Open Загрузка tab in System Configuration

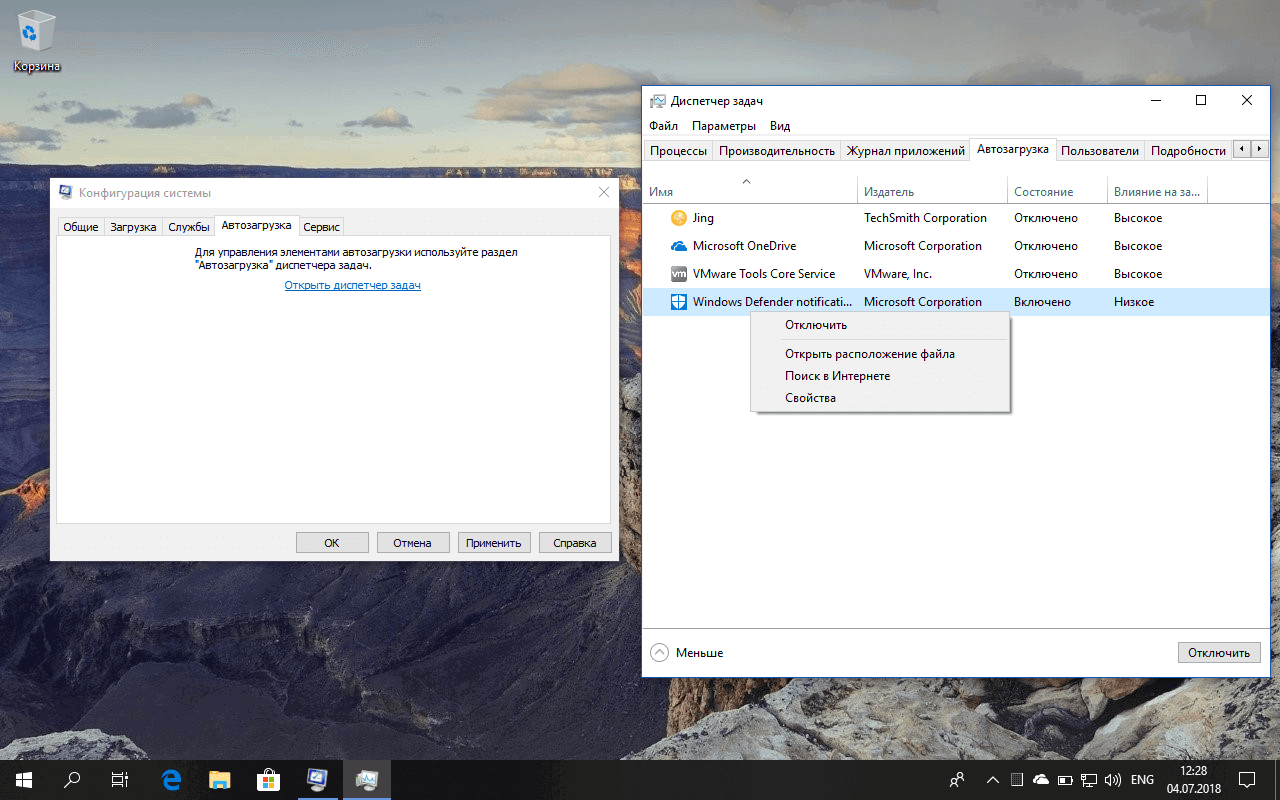(x=133, y=227)
